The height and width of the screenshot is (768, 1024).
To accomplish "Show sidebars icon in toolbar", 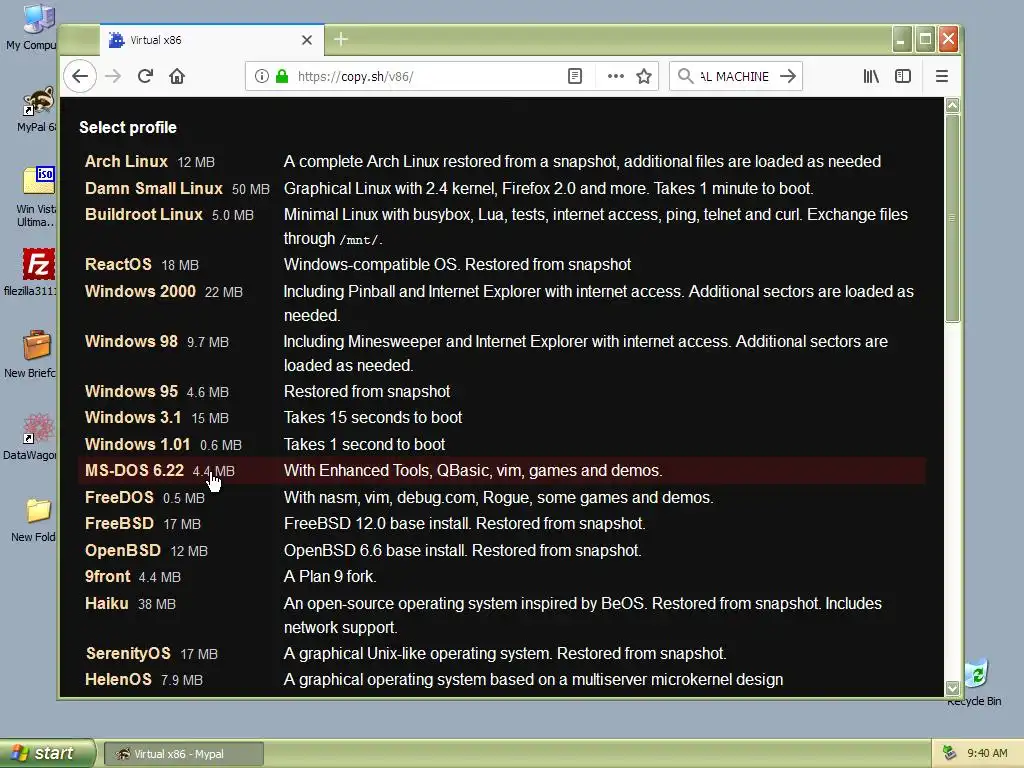I will coord(903,76).
